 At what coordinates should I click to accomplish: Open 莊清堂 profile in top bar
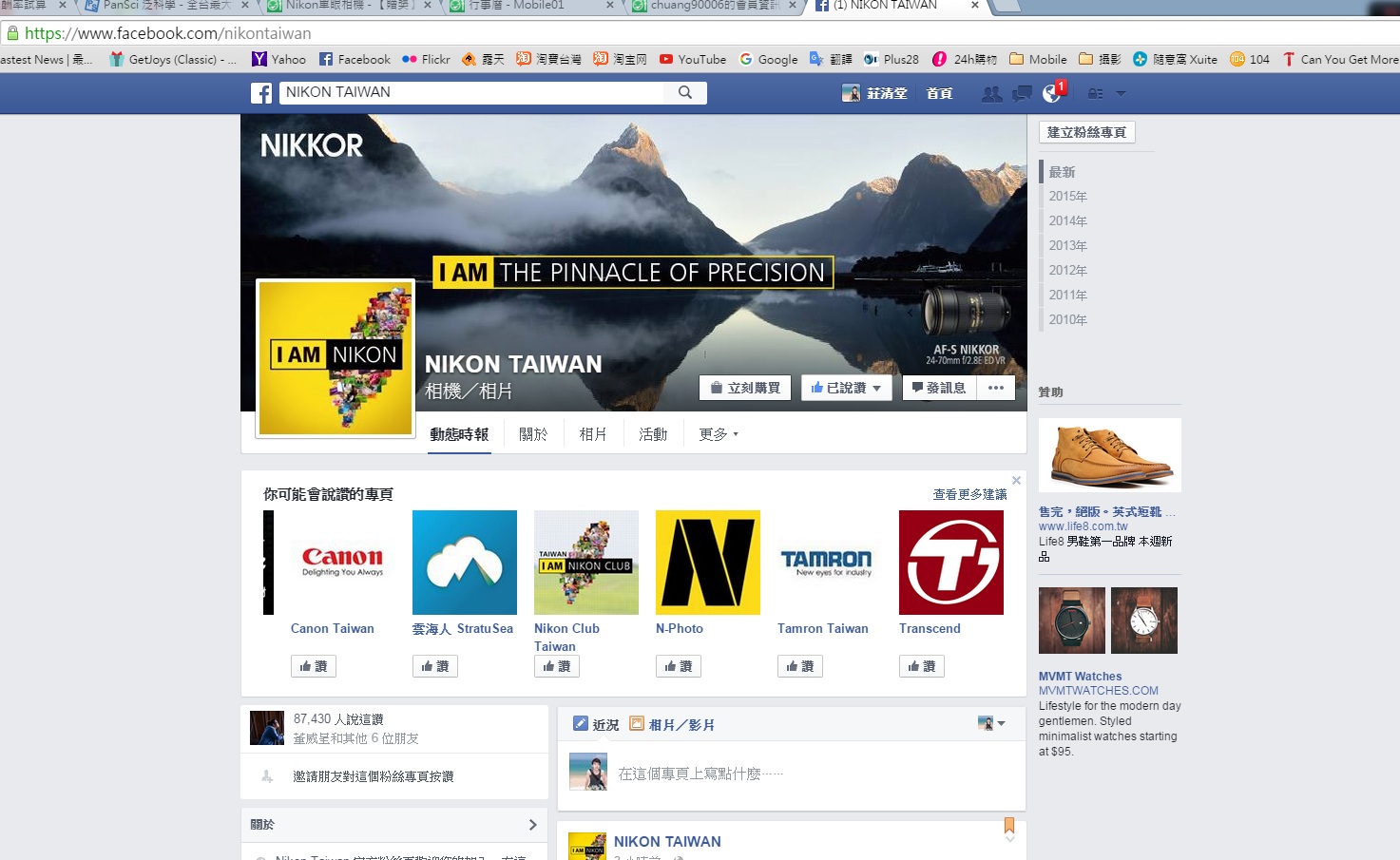[874, 93]
